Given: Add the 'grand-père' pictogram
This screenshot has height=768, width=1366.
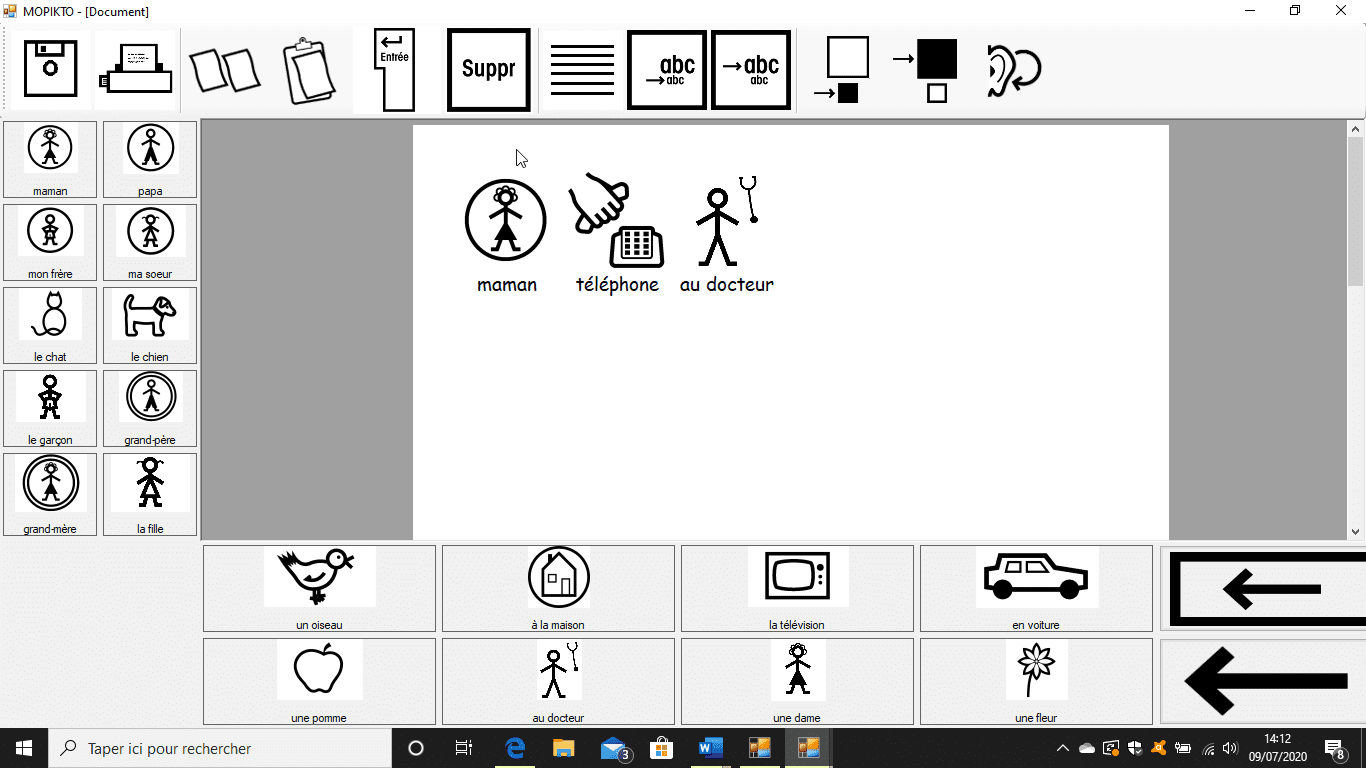Looking at the screenshot, I should click(x=150, y=408).
